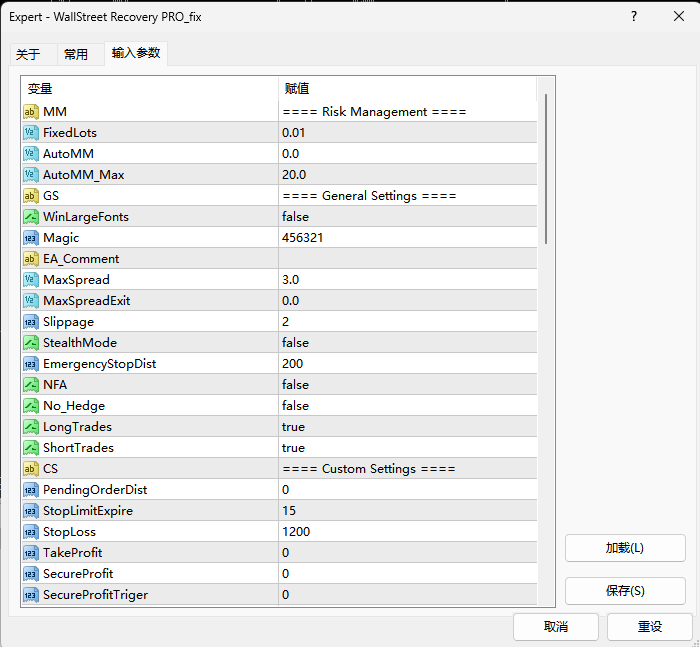Image resolution: width=700 pixels, height=647 pixels.
Task: Click the icon next to TakeProfit
Action: click(x=31, y=552)
